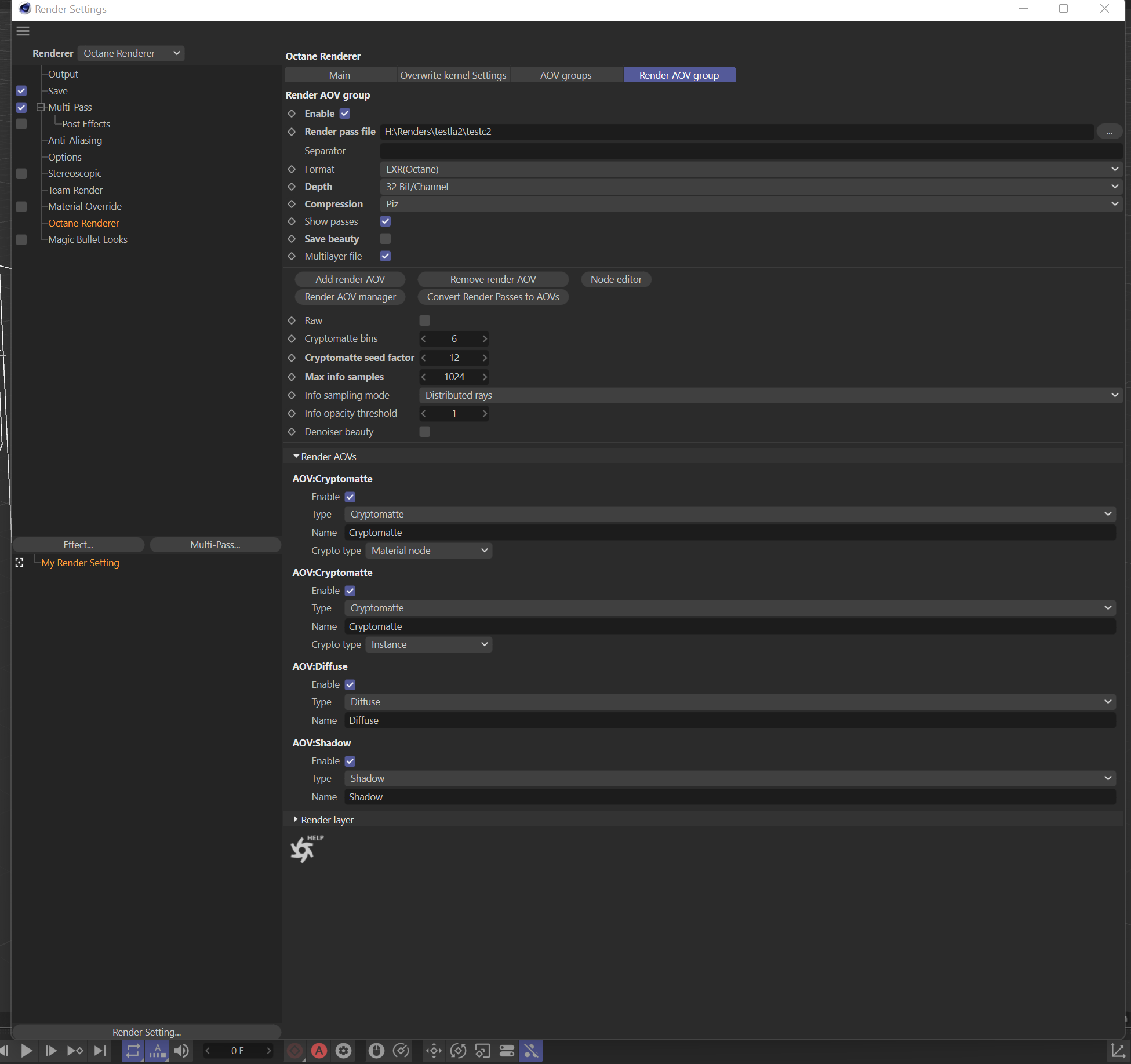Toggle the sound speaker icon
Viewport: 1131px width, 1064px height.
point(181,1051)
